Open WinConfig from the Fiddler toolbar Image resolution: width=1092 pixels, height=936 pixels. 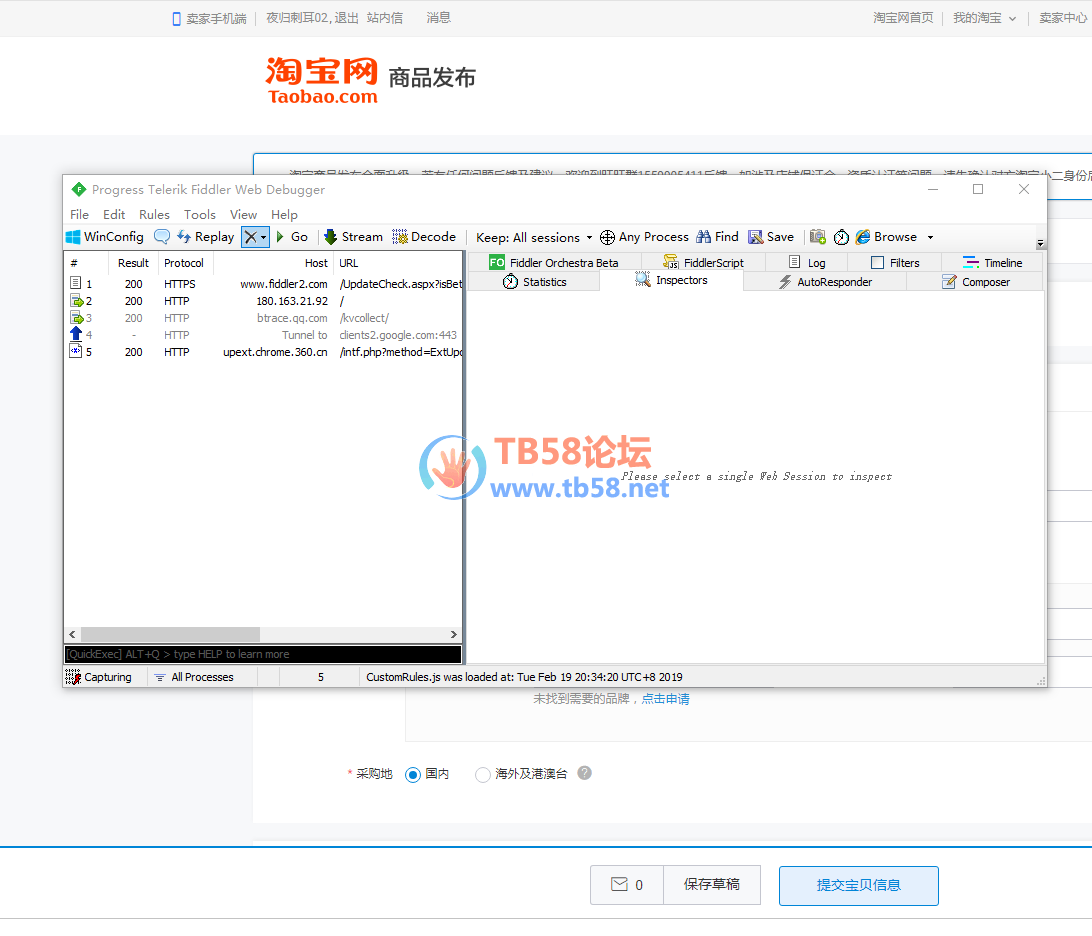[104, 237]
